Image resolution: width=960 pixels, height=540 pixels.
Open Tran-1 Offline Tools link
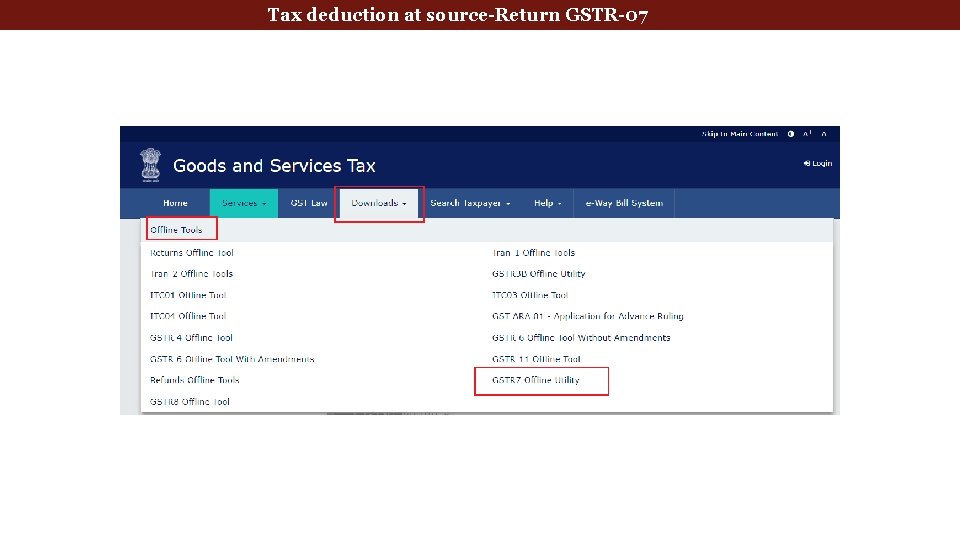[533, 252]
